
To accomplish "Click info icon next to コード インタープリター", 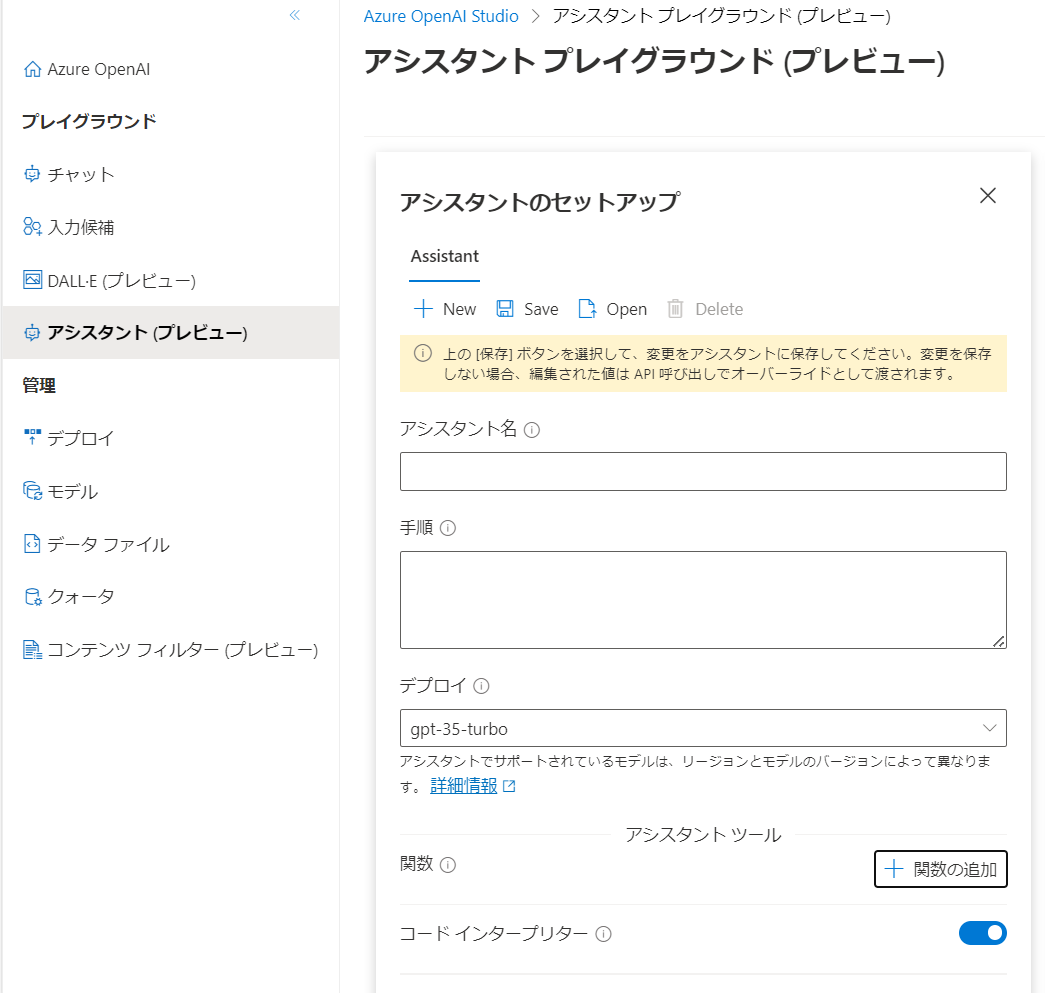I will (x=603, y=934).
